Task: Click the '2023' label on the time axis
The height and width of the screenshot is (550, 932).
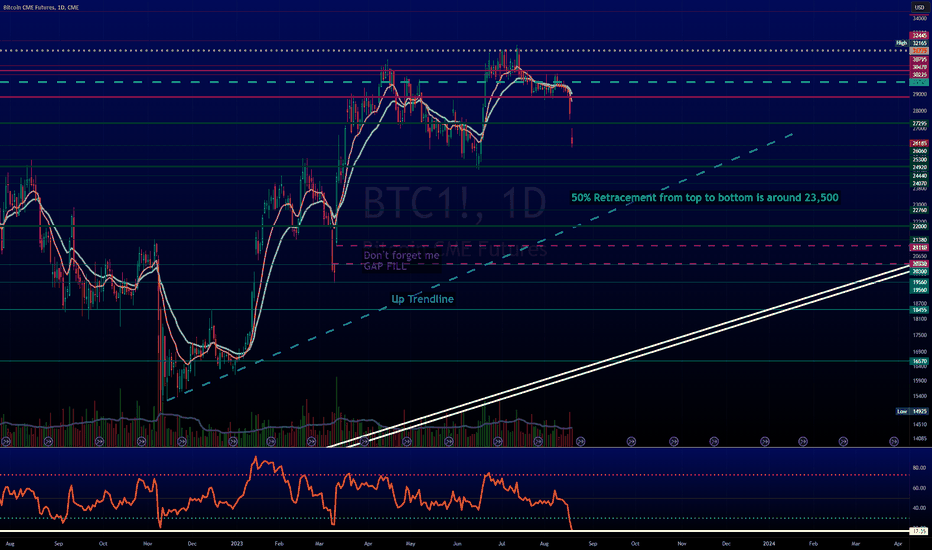Action: pyautogui.click(x=237, y=543)
